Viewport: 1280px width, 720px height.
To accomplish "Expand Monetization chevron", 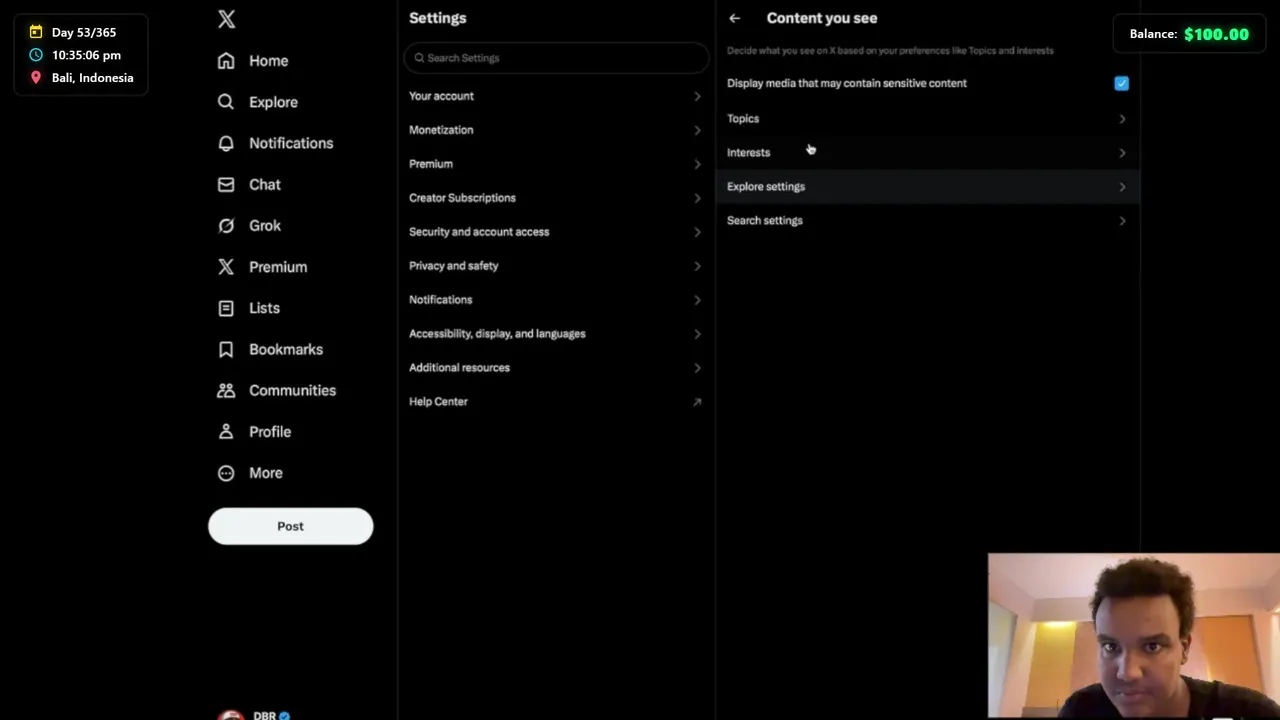I will (x=697, y=130).
